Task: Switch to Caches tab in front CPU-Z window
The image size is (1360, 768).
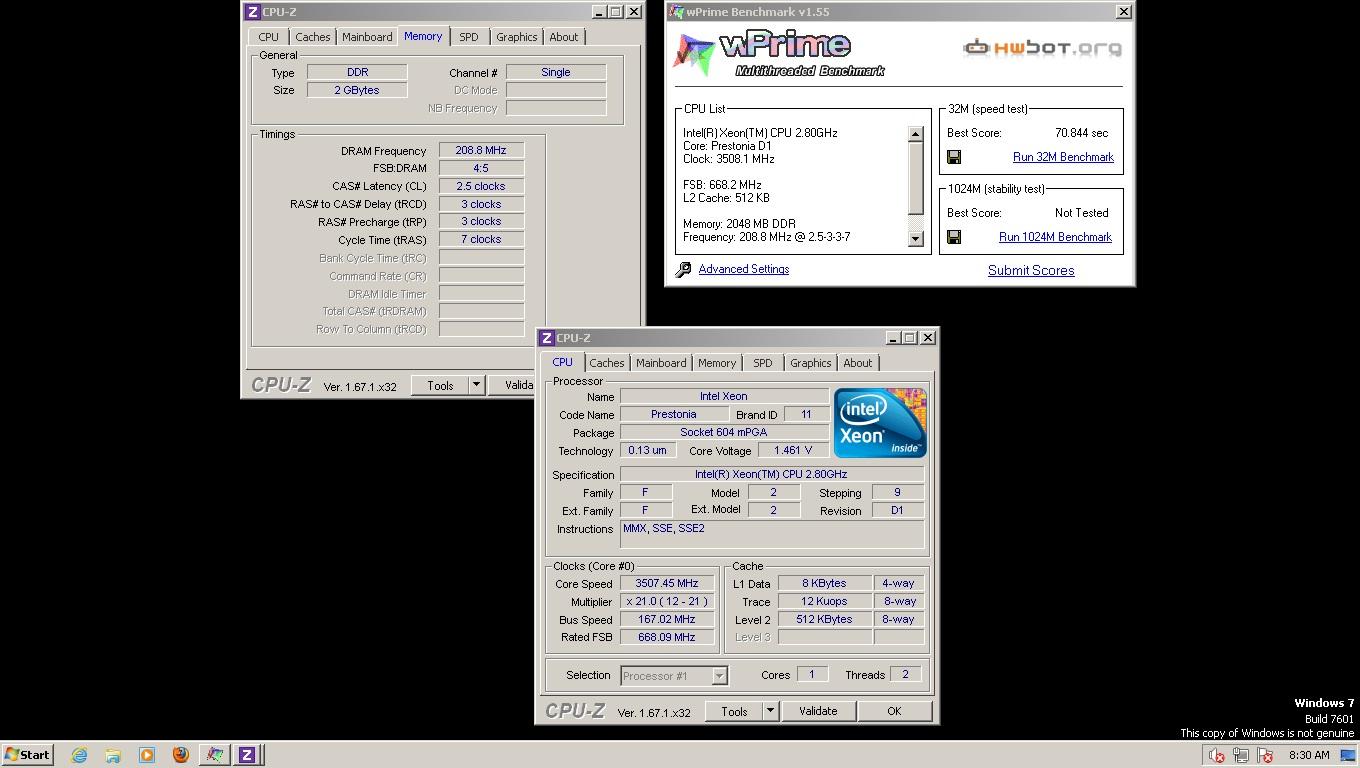Action: (607, 363)
